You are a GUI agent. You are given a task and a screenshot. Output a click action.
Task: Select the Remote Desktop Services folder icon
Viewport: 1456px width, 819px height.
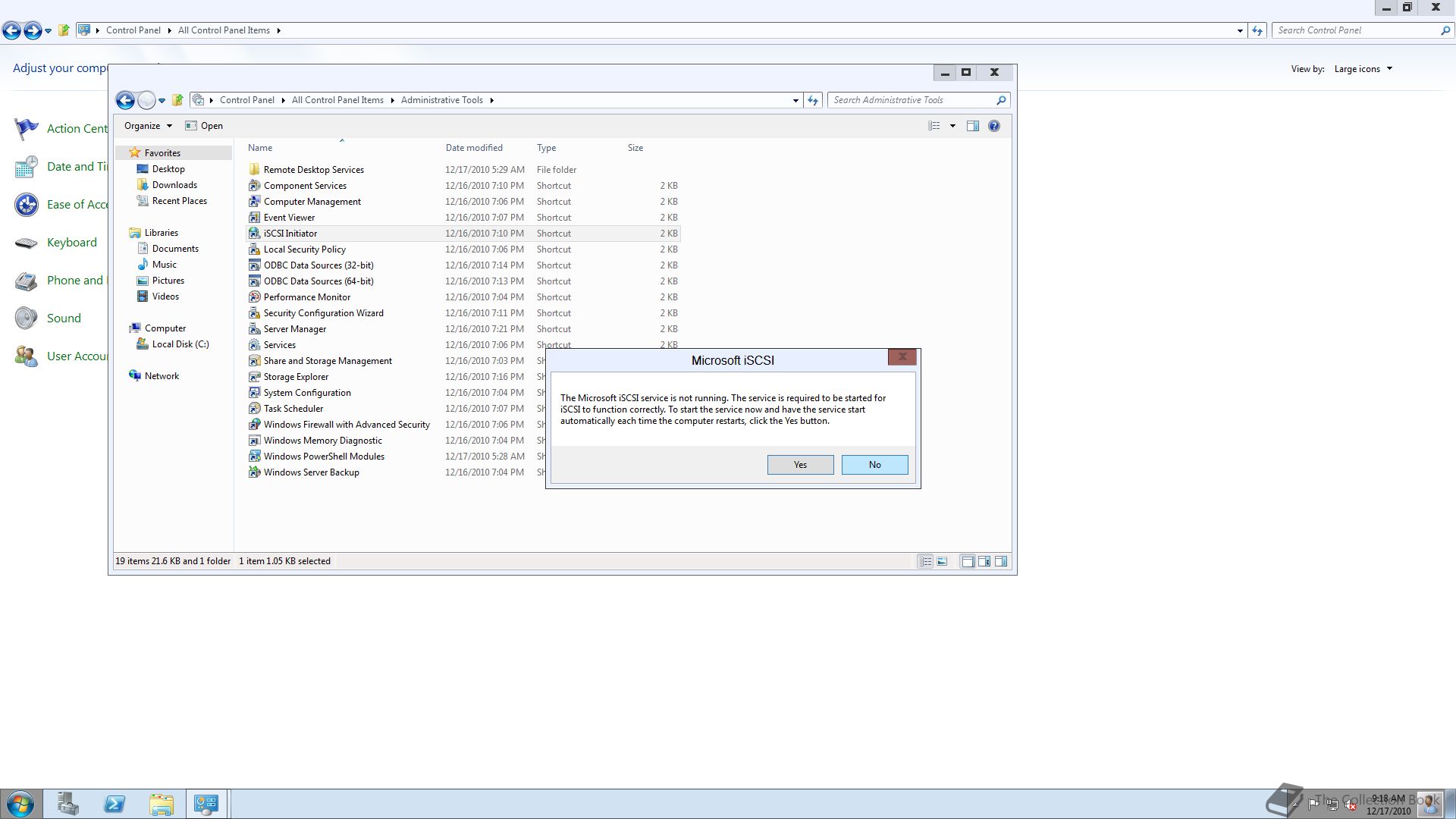[x=255, y=169]
